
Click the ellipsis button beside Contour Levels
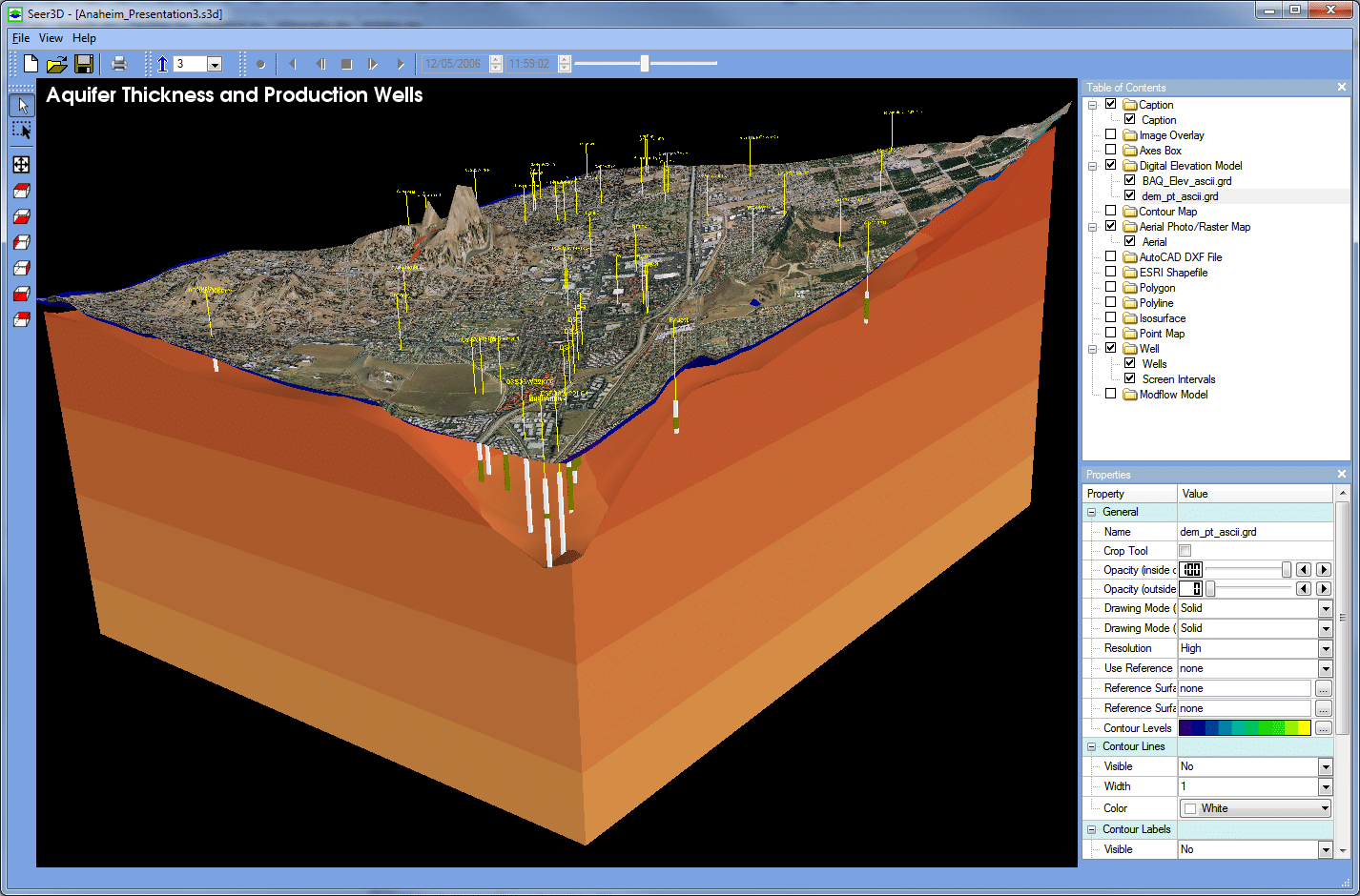(x=1323, y=728)
